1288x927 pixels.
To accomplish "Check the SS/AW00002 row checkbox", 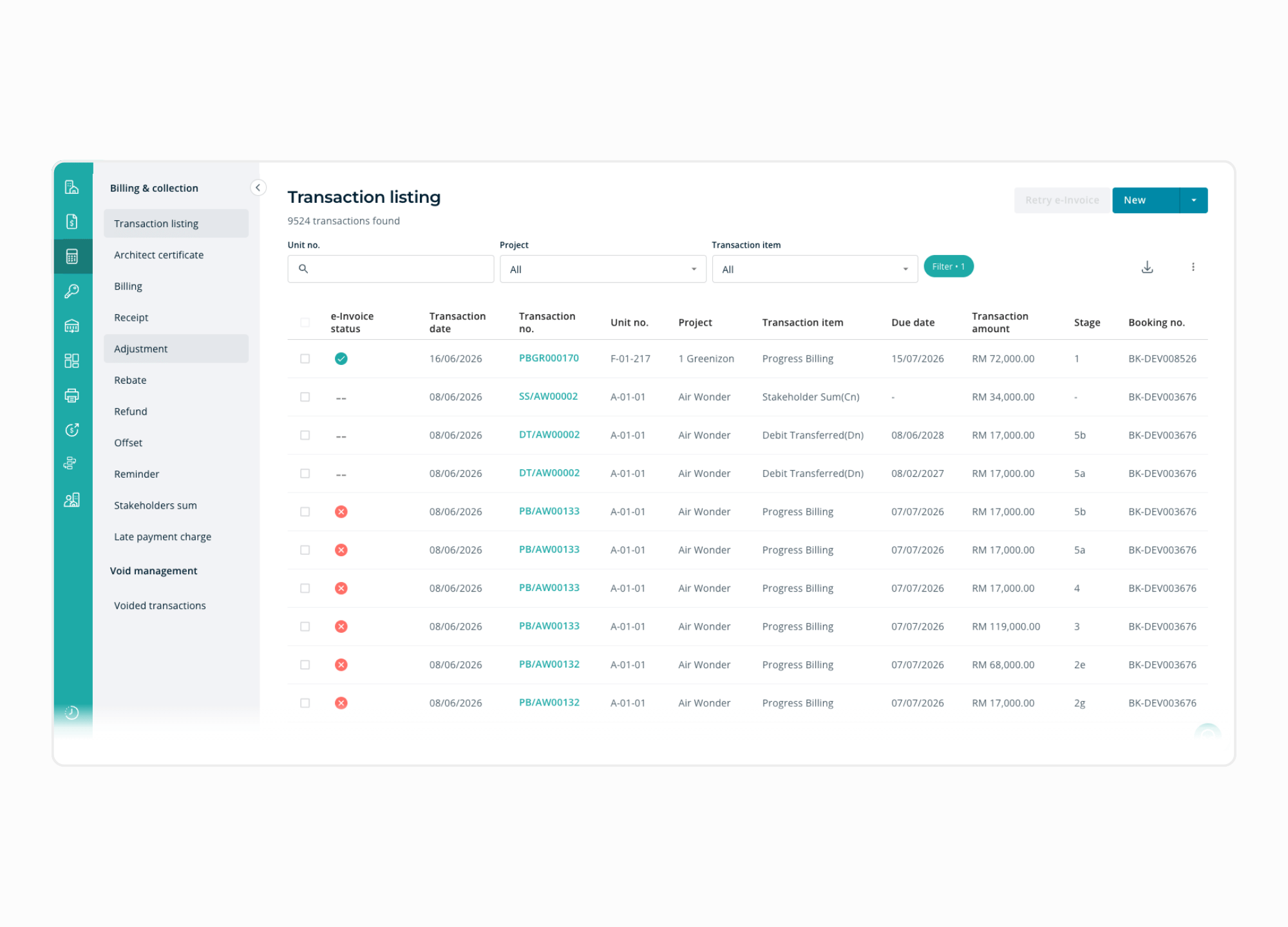I will [x=305, y=397].
